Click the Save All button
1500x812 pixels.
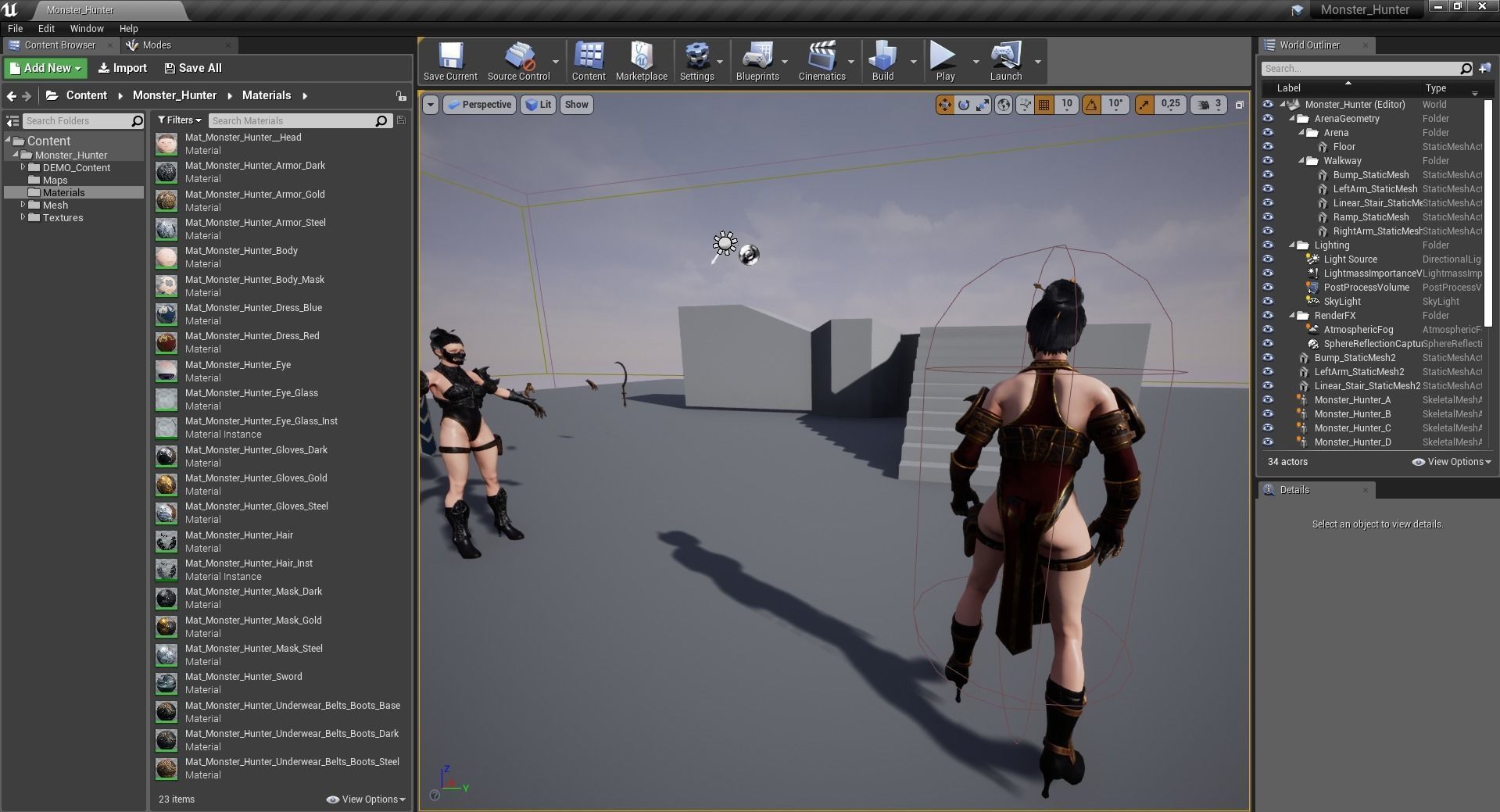coord(193,68)
